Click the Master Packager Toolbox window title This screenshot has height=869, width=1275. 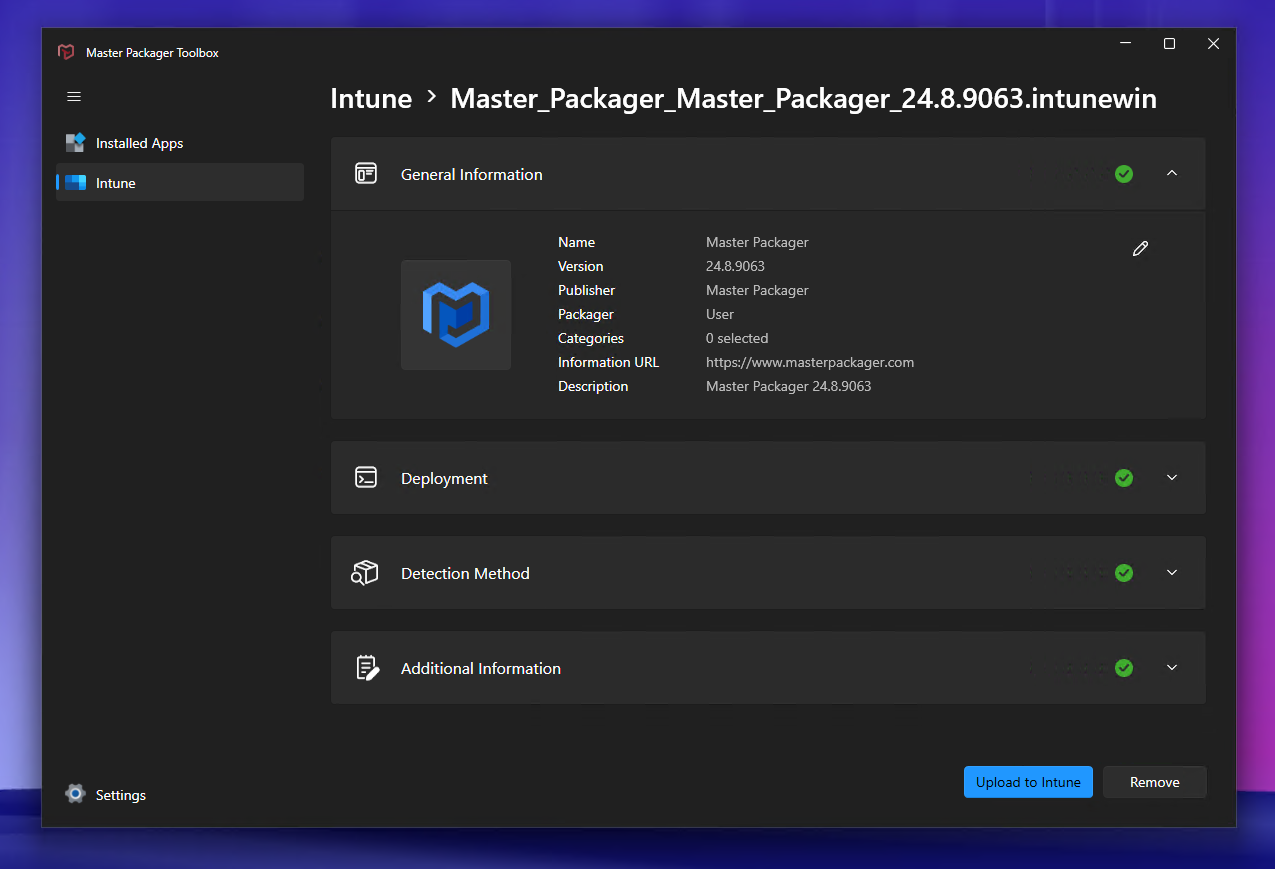click(152, 53)
